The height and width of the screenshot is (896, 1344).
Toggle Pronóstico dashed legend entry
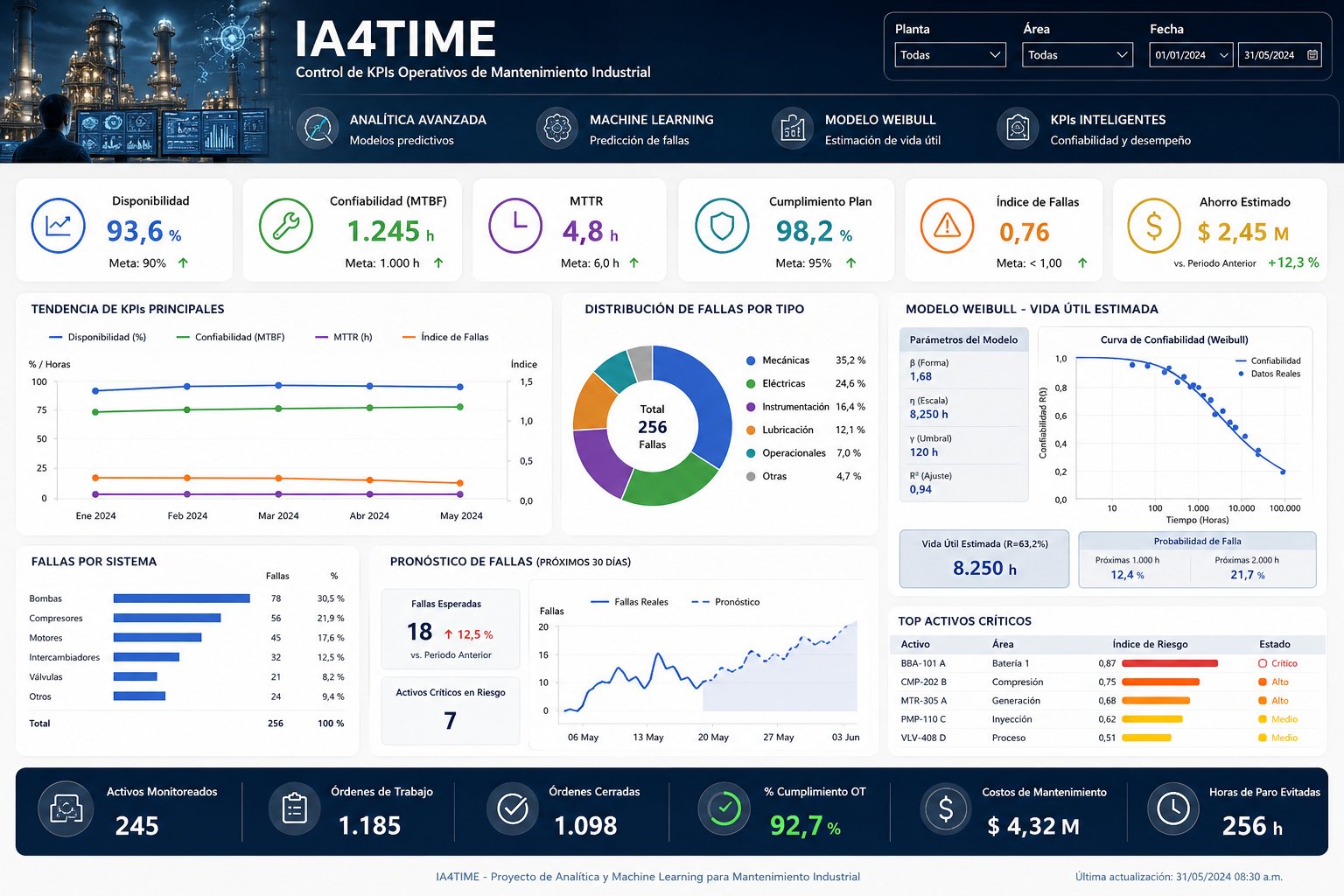point(725,602)
